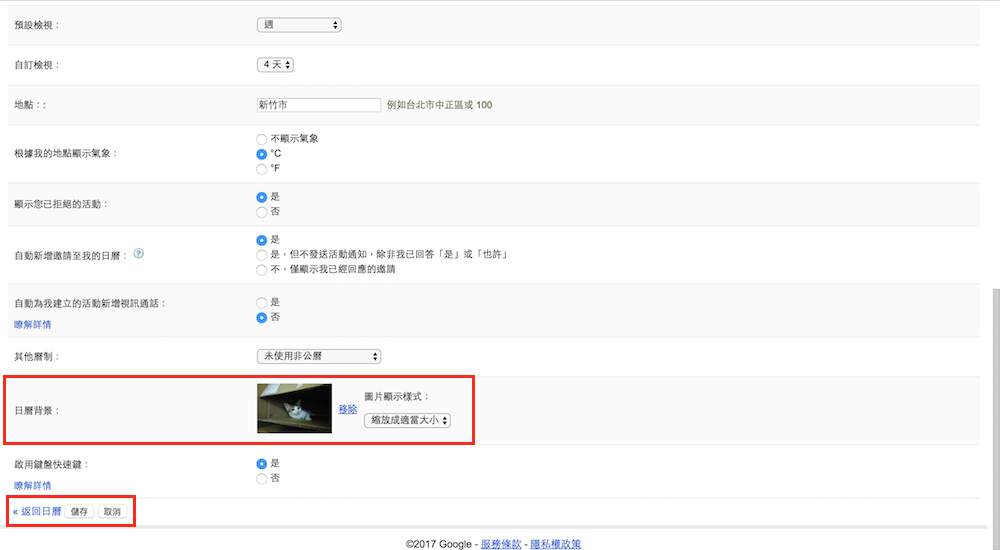Click the 移除 link for calendar background
The height and width of the screenshot is (550, 1000).
pyautogui.click(x=348, y=409)
